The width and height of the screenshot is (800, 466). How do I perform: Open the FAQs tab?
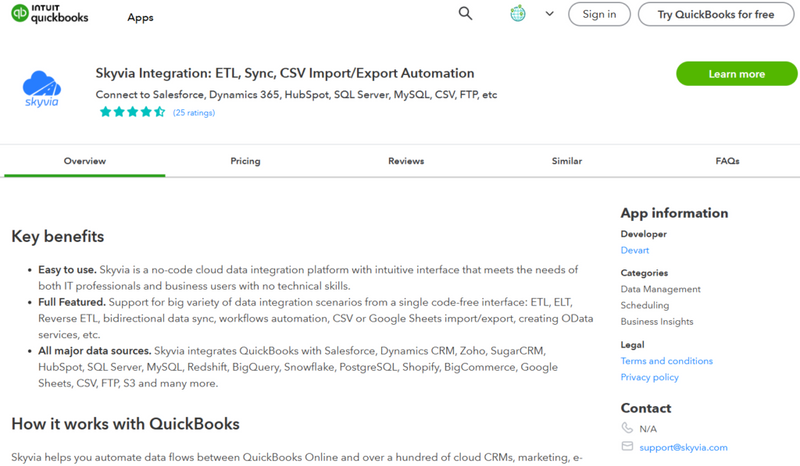click(x=727, y=161)
